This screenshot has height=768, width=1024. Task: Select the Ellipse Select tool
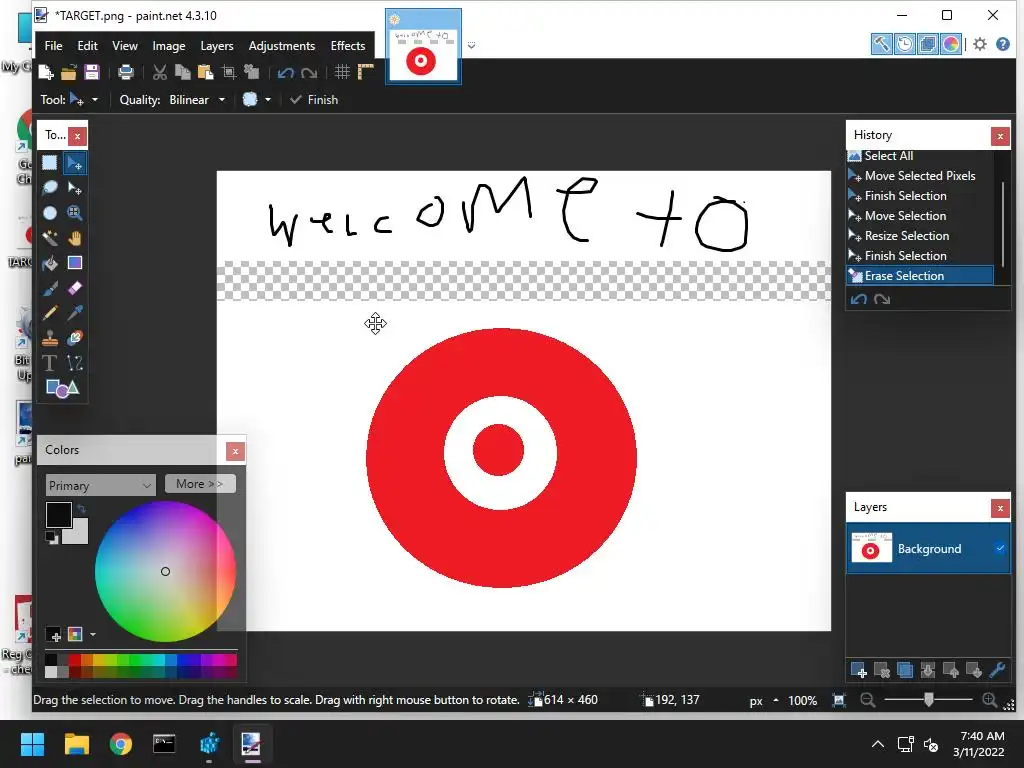click(50, 213)
